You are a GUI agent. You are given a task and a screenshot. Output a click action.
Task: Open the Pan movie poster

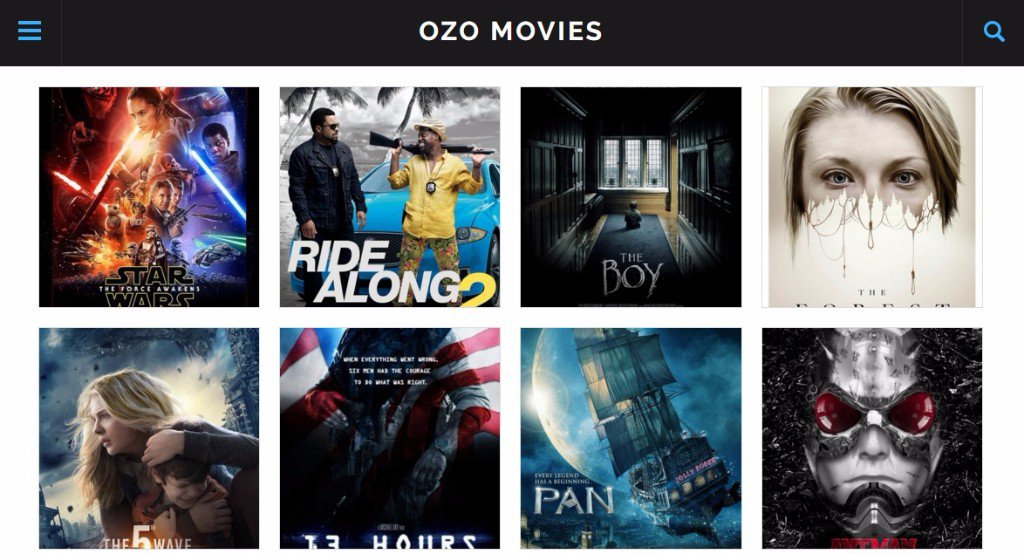click(631, 438)
